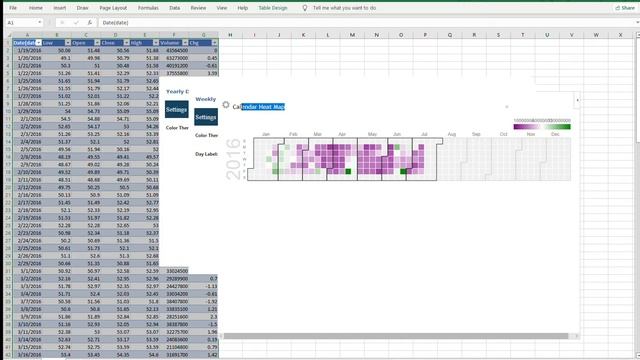This screenshot has height=360, width=640.
Task: Click the scroll-right arrow of chart pane
Action: coord(576,336)
